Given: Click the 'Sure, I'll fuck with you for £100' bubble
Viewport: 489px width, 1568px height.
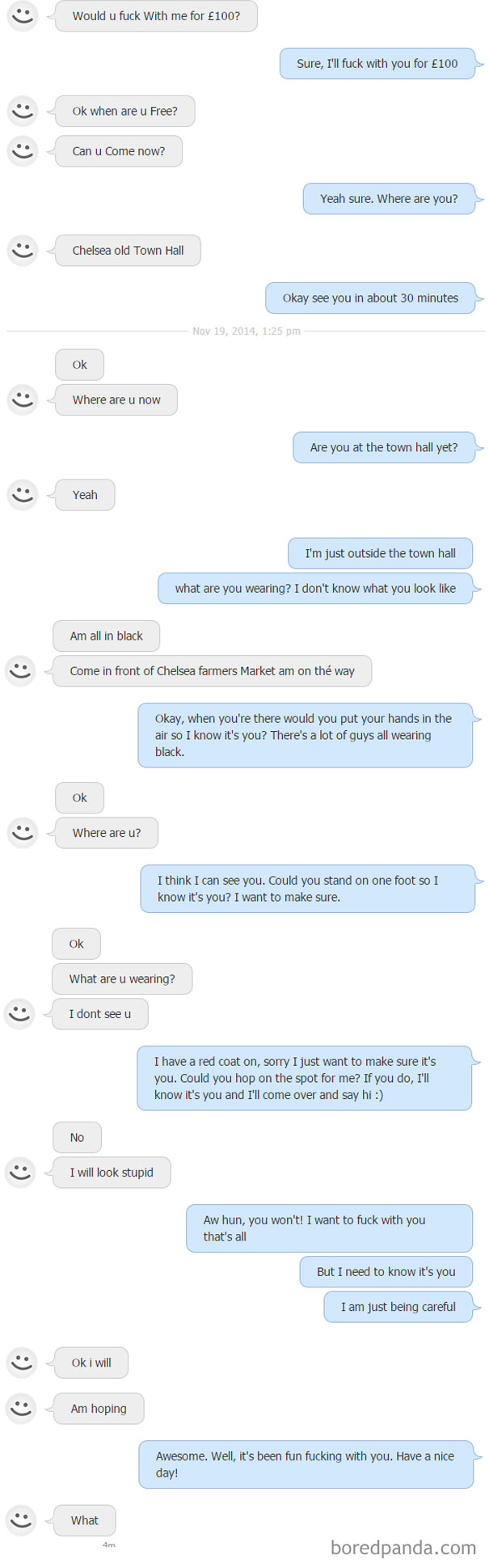Looking at the screenshot, I should (x=377, y=64).
